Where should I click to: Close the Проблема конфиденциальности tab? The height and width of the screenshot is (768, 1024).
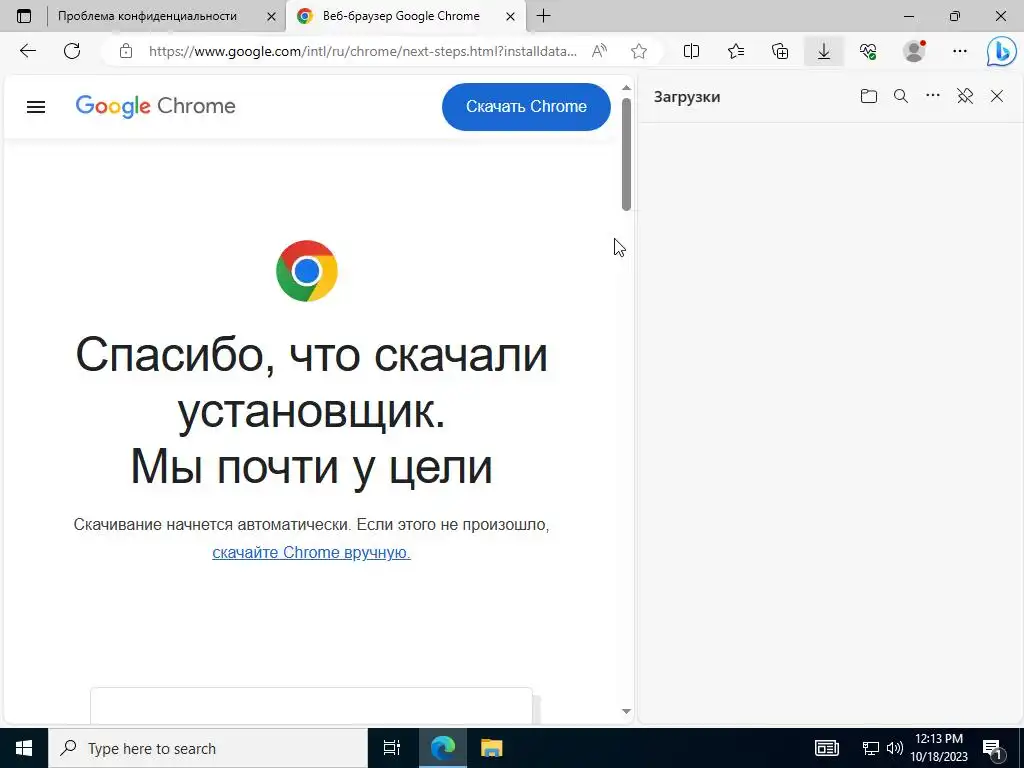tap(271, 16)
